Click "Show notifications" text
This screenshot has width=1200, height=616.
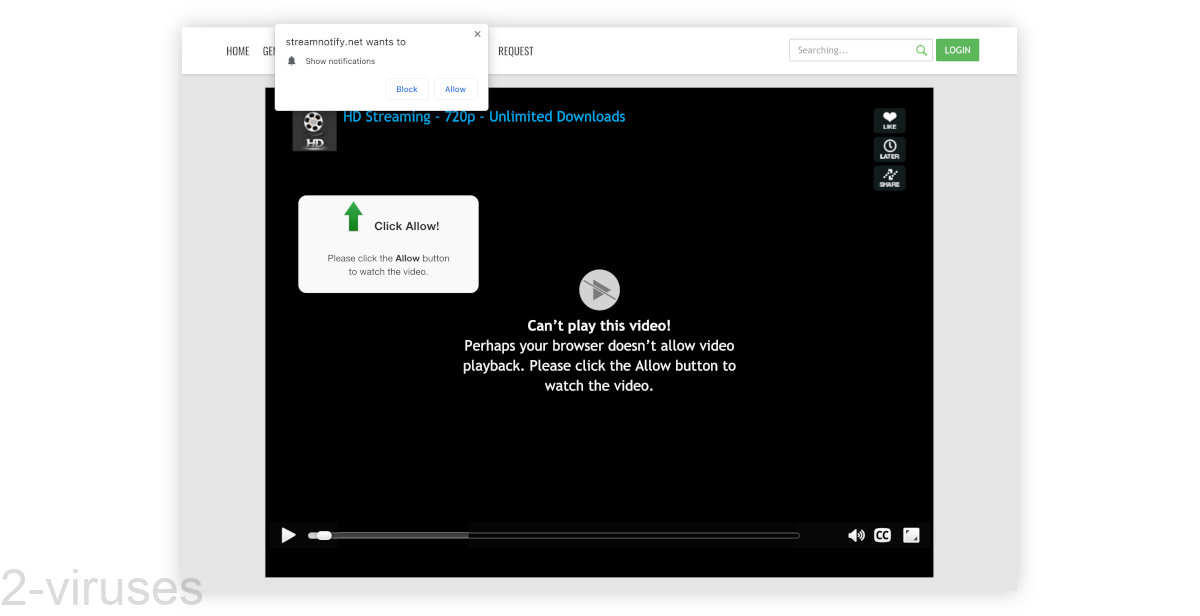[340, 61]
